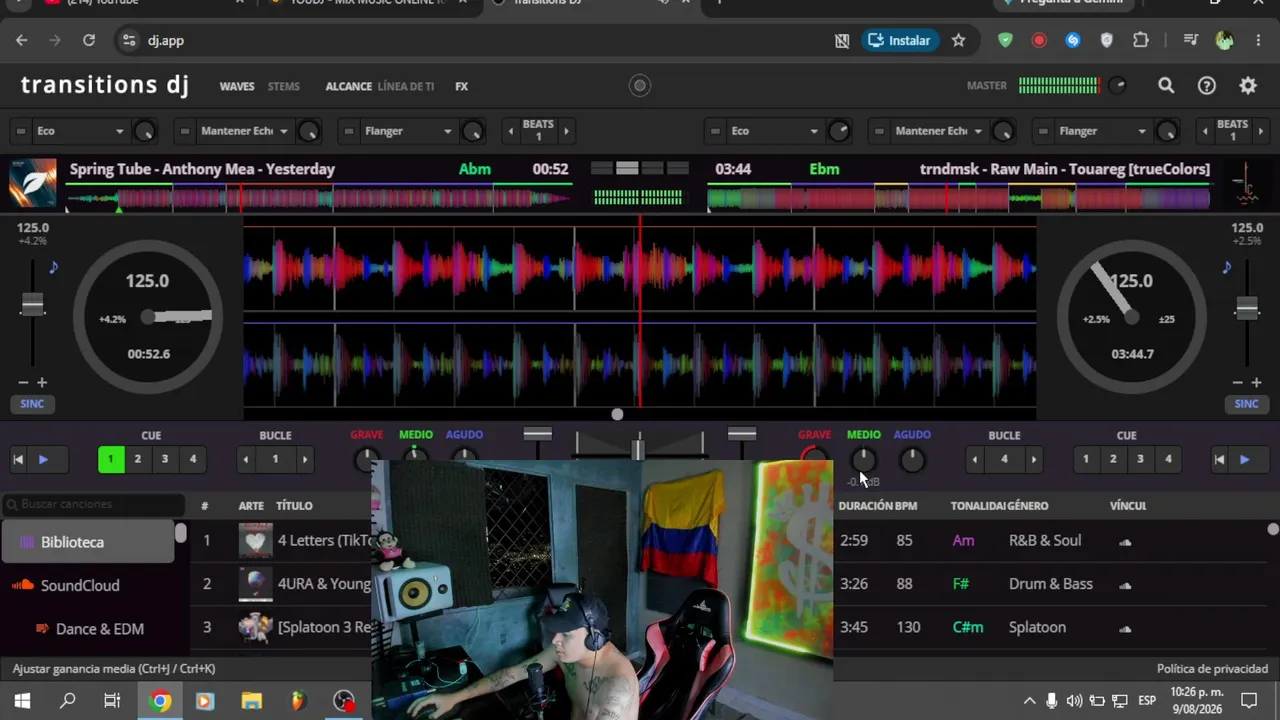Open the right deck Mantener Echo dropdown
1280x720 pixels.
(x=939, y=131)
